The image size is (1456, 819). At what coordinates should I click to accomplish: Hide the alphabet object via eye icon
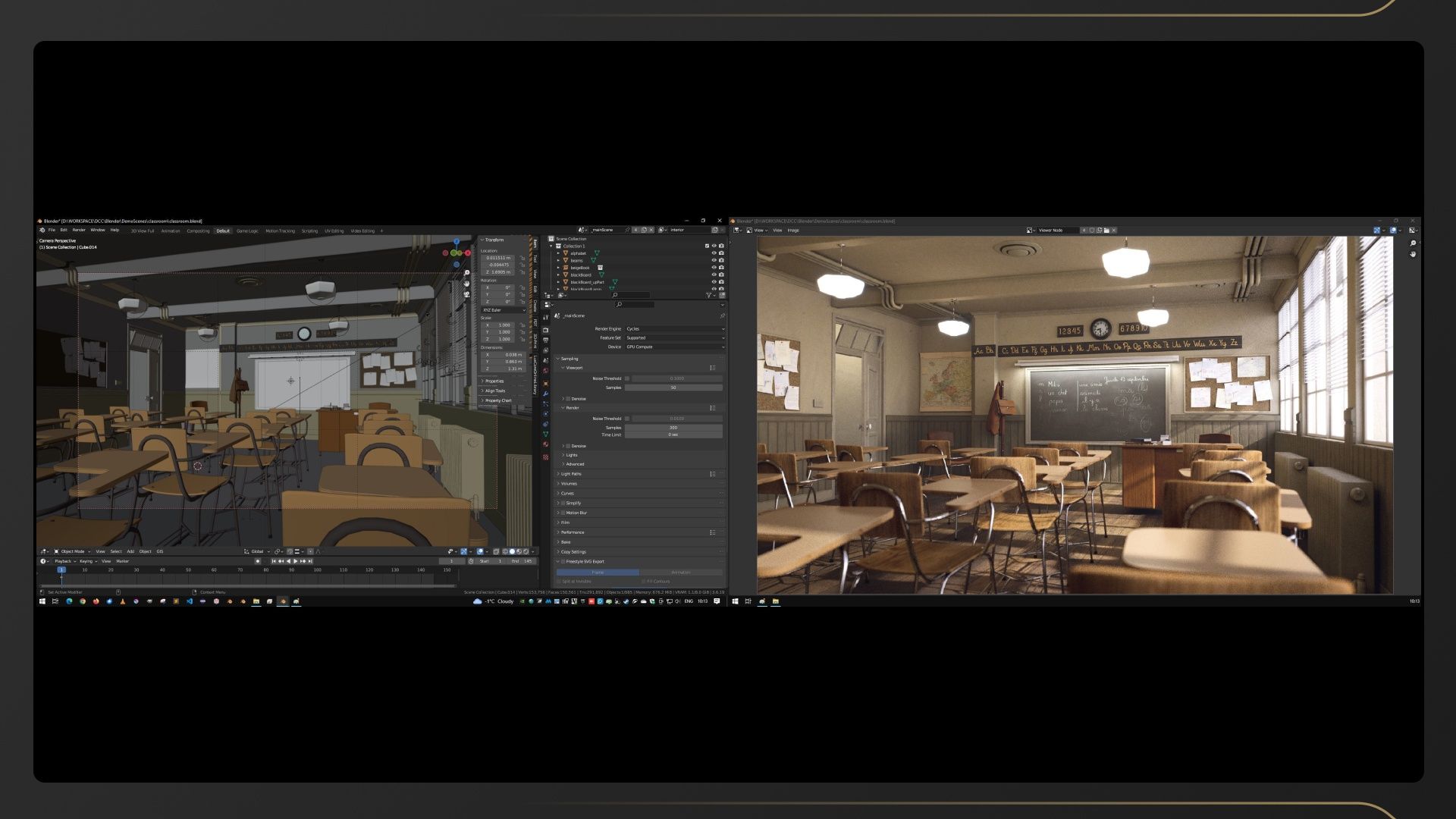(x=714, y=253)
